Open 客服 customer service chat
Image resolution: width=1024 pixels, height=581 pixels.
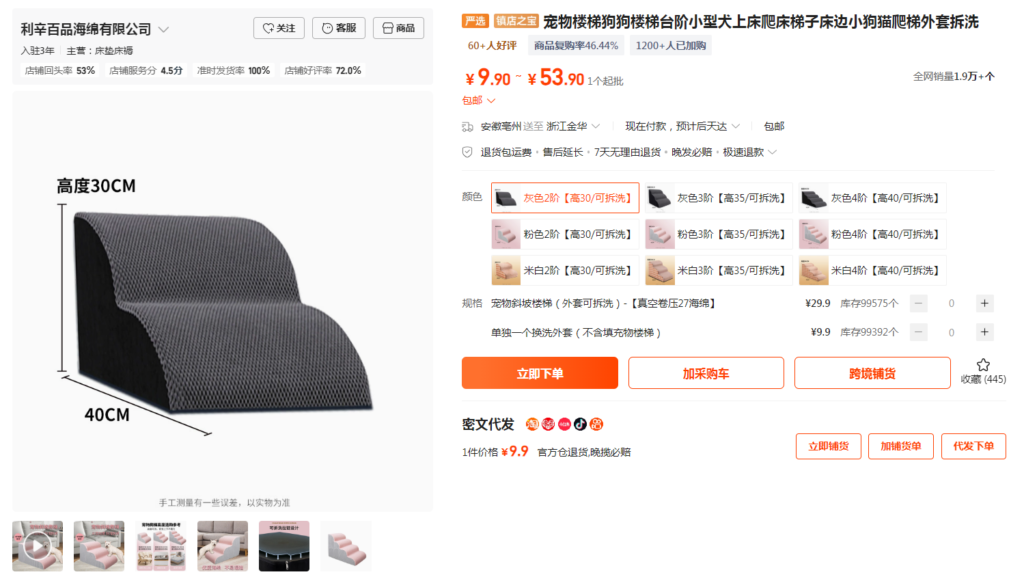(339, 28)
